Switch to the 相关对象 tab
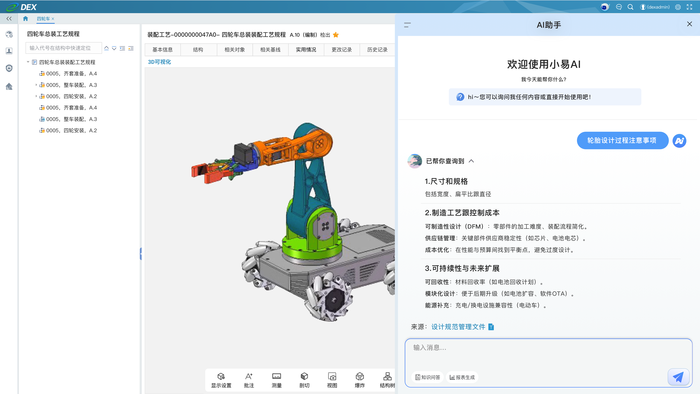The width and height of the screenshot is (700, 394). pos(234,50)
